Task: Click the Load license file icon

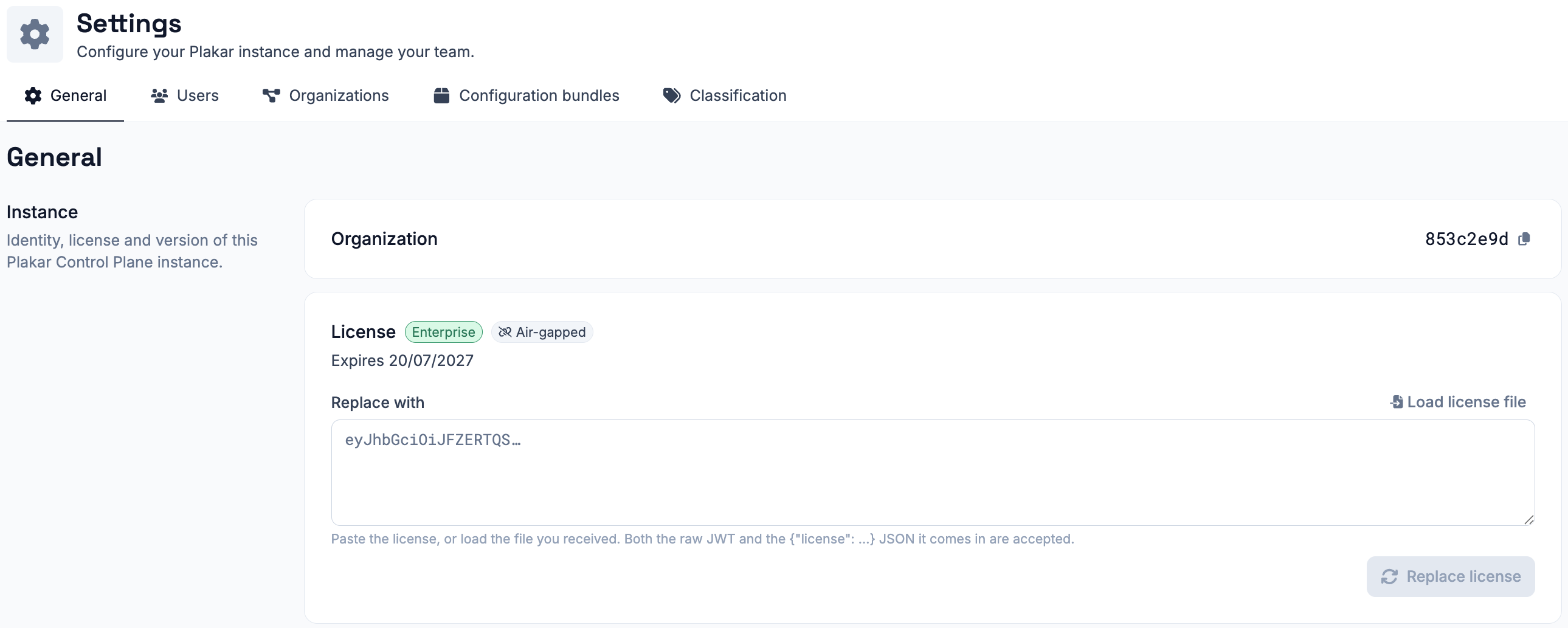Action: pyautogui.click(x=1397, y=402)
